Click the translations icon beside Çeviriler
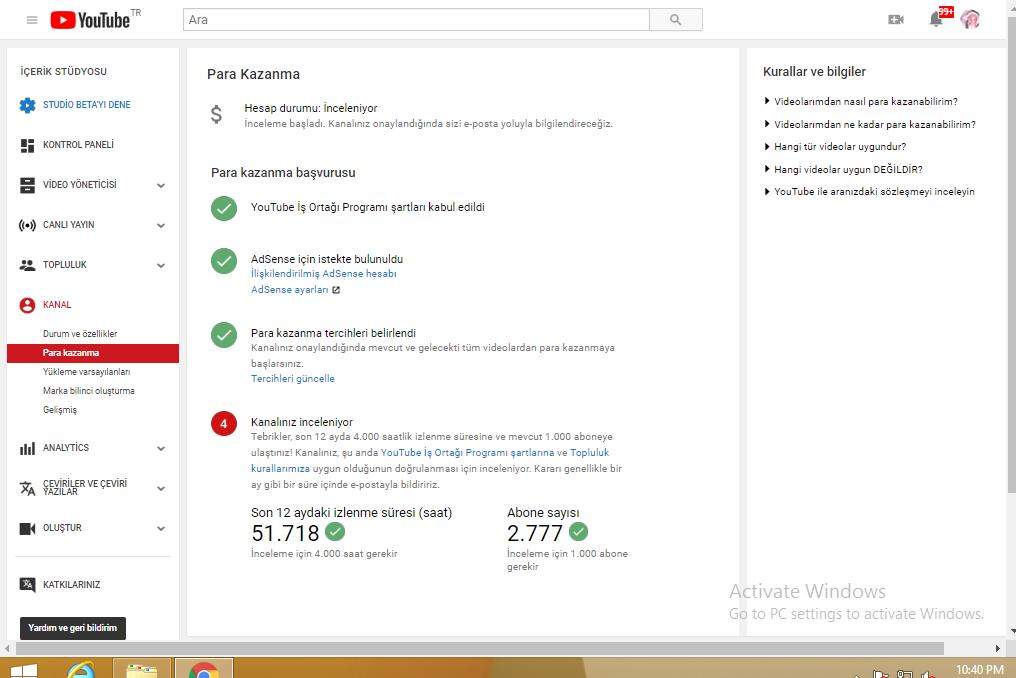 pyautogui.click(x=27, y=488)
